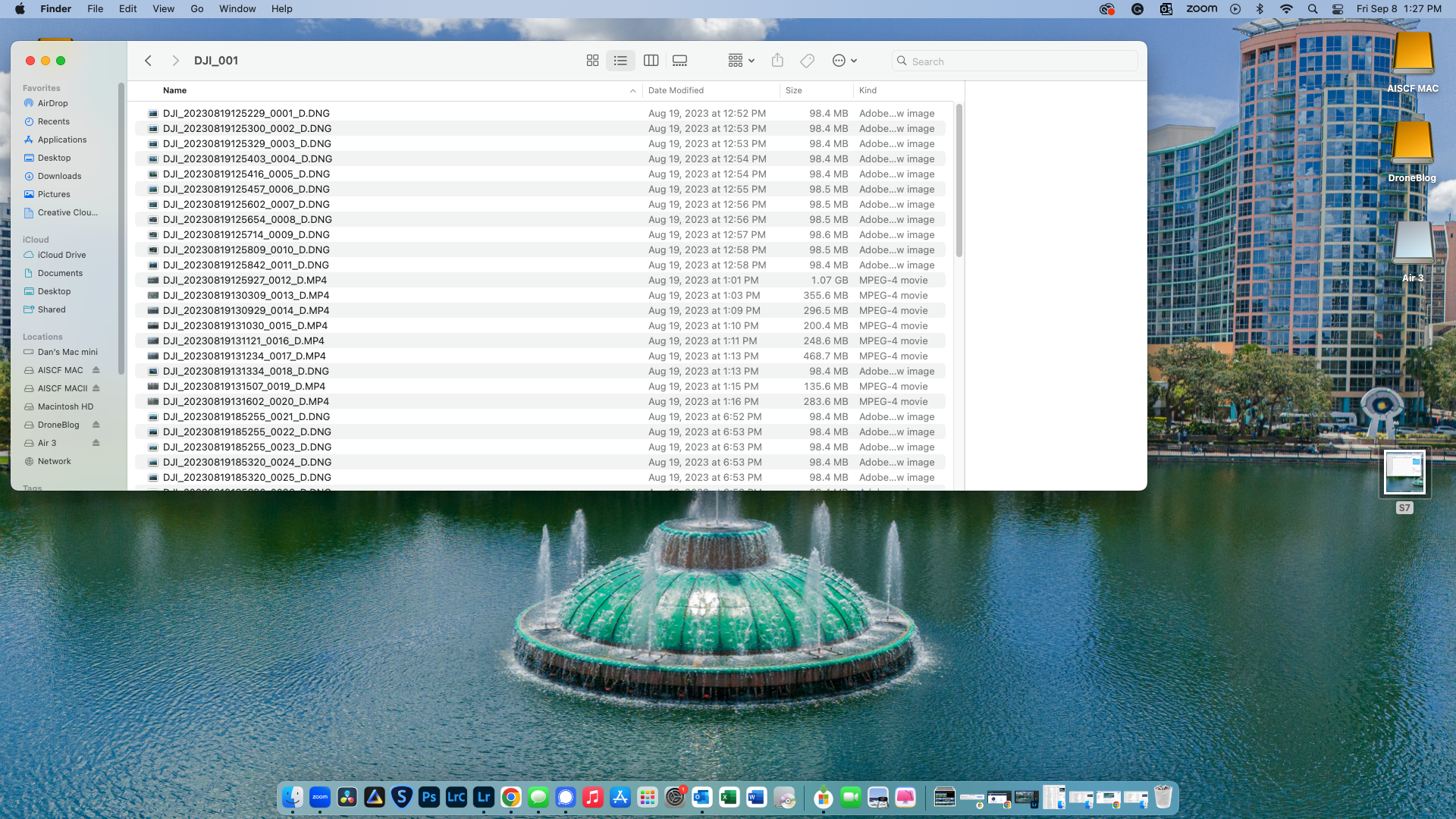Eject the Air 3 volume
Screen dimensions: 1456x819
point(96,443)
